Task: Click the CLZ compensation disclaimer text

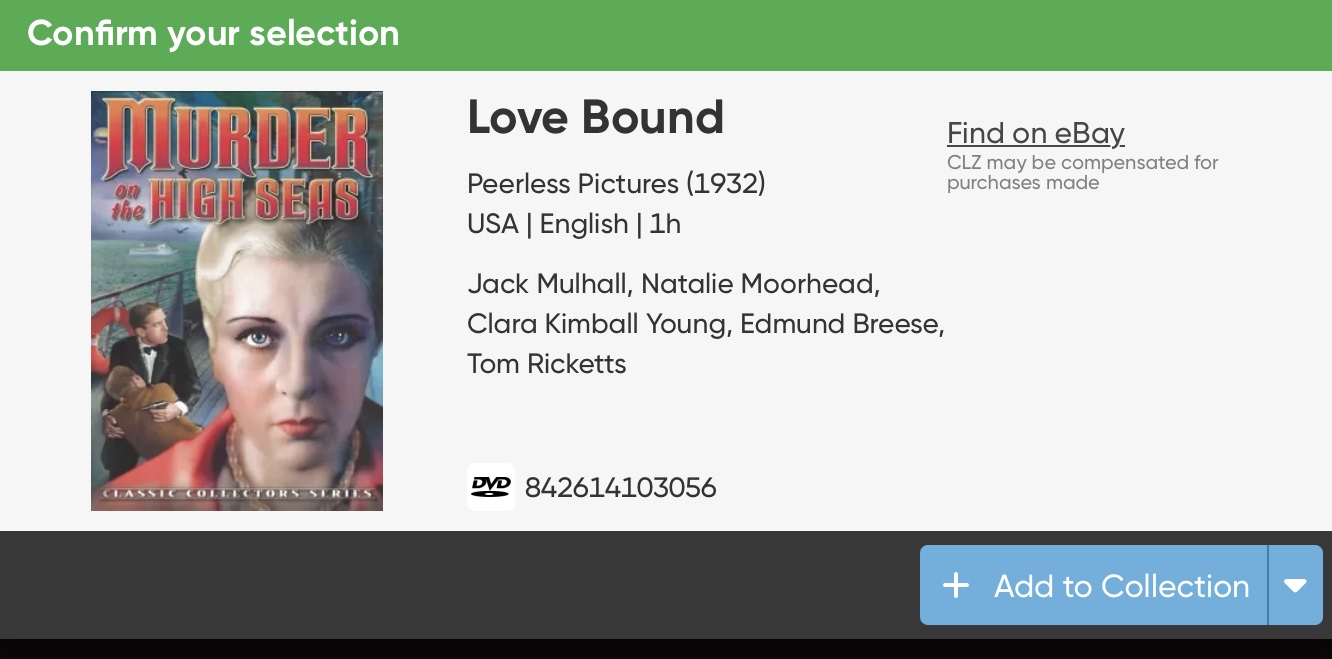Action: pyautogui.click(x=1082, y=172)
